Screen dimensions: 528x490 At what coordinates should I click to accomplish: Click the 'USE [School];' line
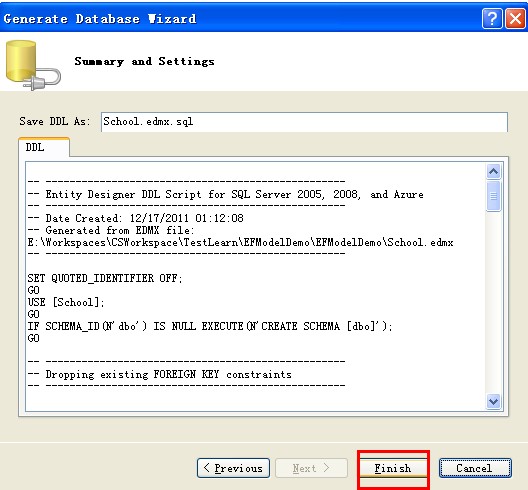pos(66,302)
